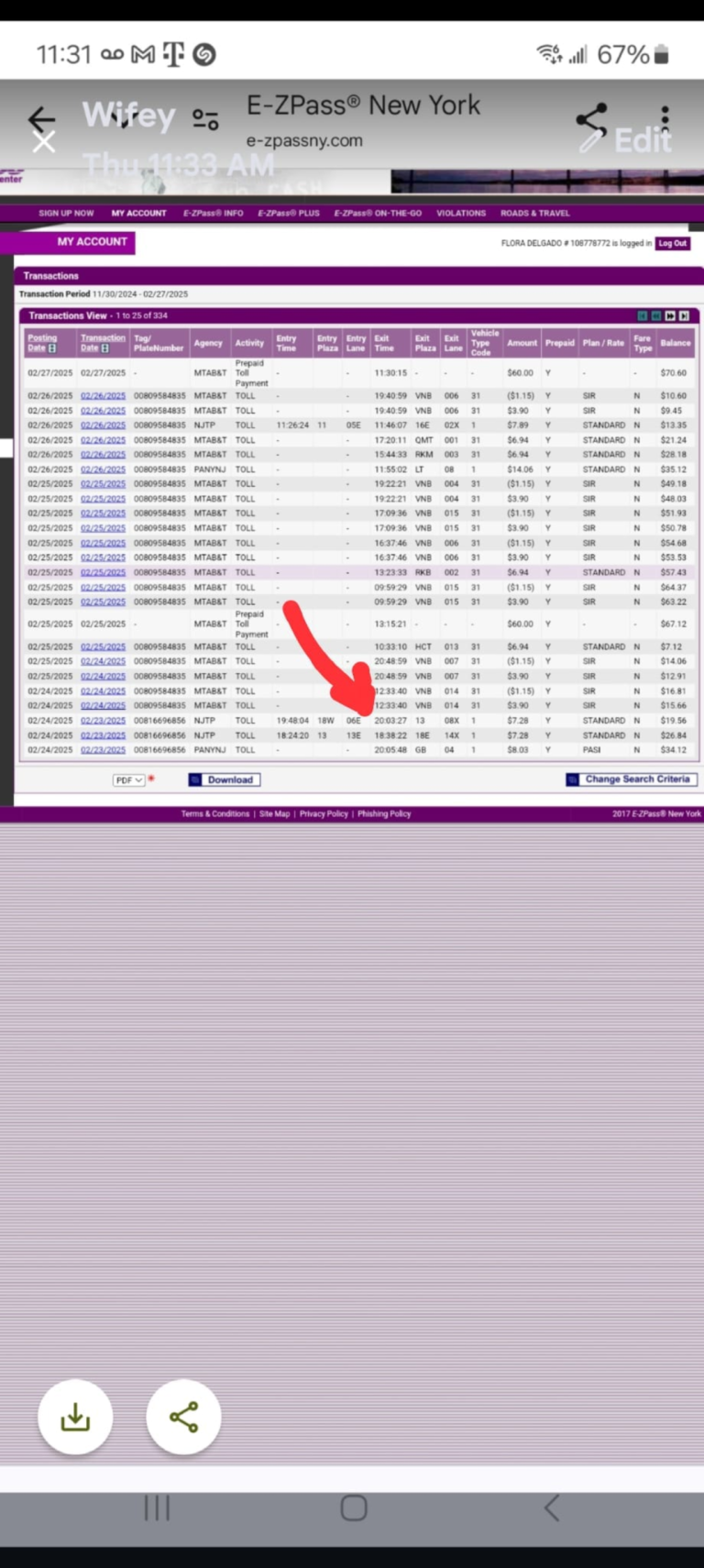Click exit plaza RKM cell
This screenshot has height=1568, width=704.
tap(423, 455)
